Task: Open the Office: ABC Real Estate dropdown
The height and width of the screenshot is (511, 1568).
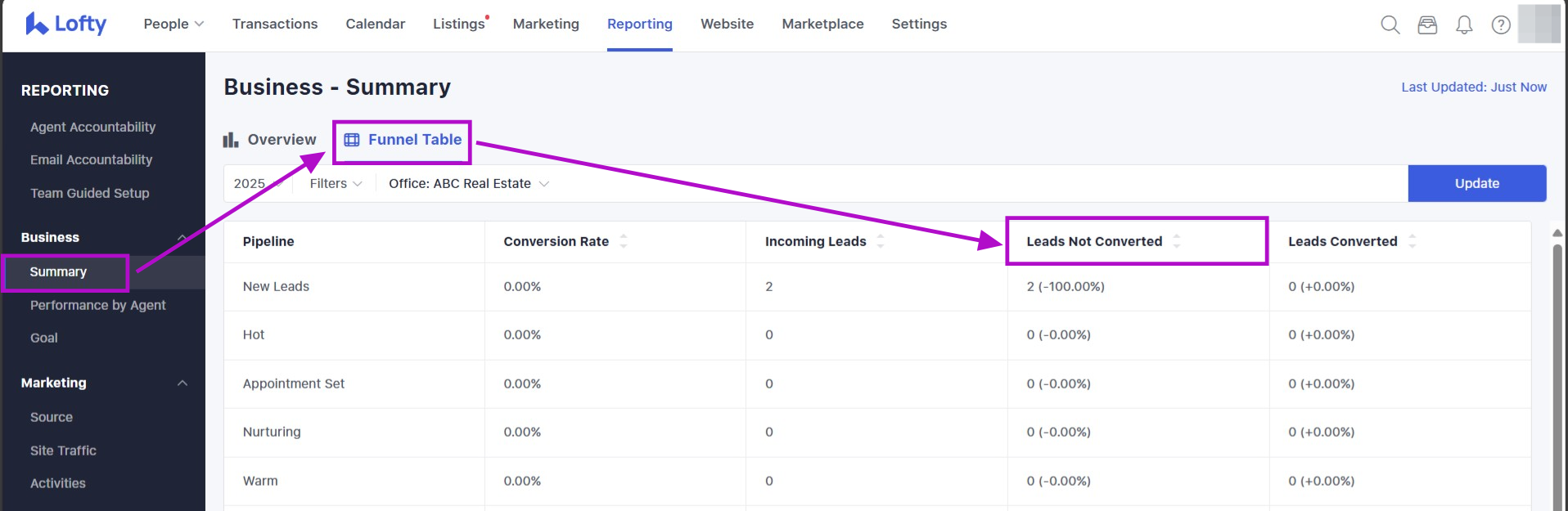Action: coord(468,184)
